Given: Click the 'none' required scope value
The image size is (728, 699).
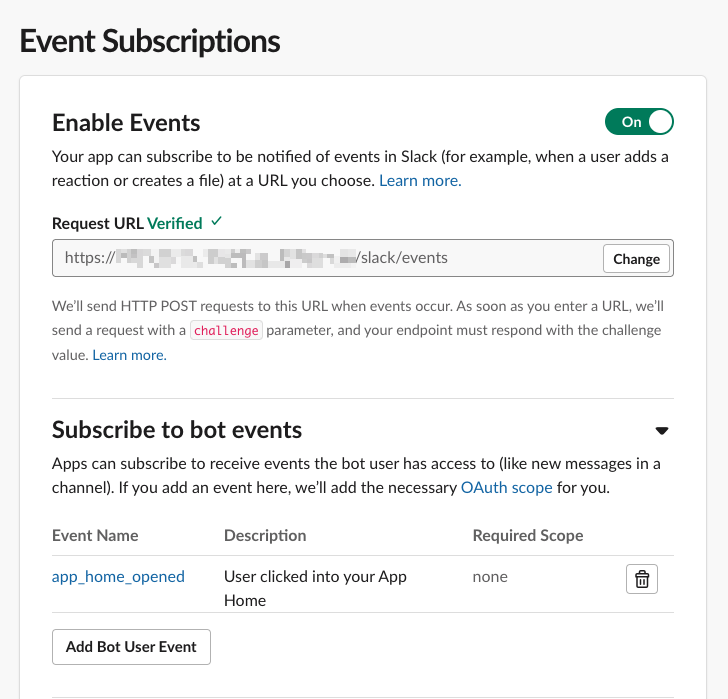Looking at the screenshot, I should click(490, 576).
